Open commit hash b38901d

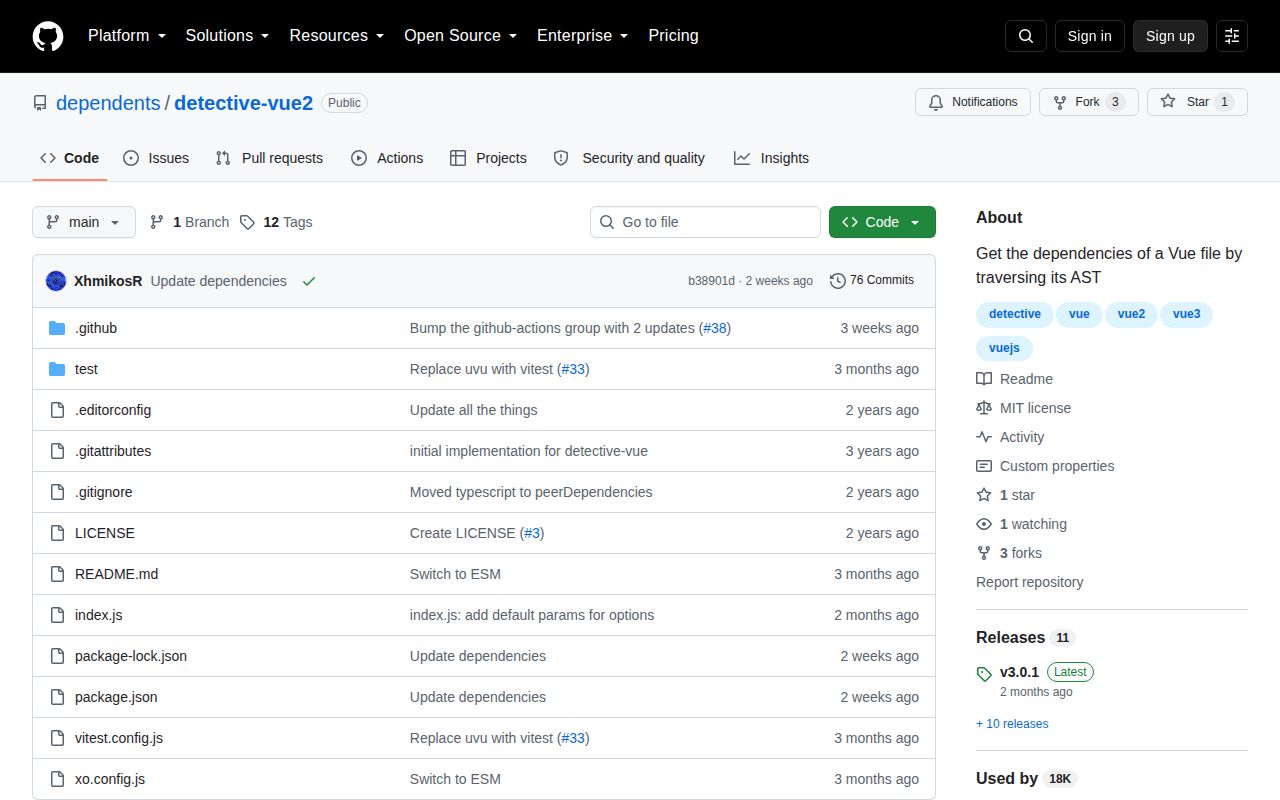711,281
